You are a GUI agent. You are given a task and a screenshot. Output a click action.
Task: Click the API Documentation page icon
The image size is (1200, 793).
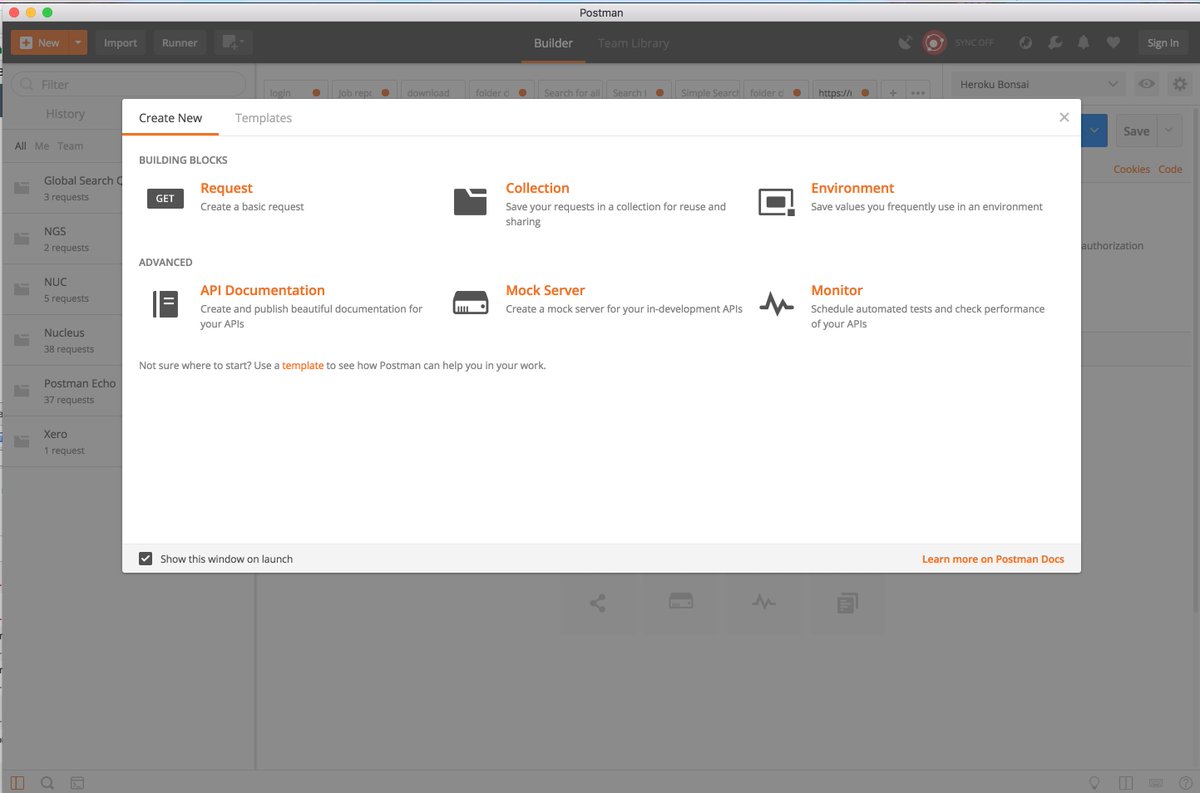pos(165,304)
